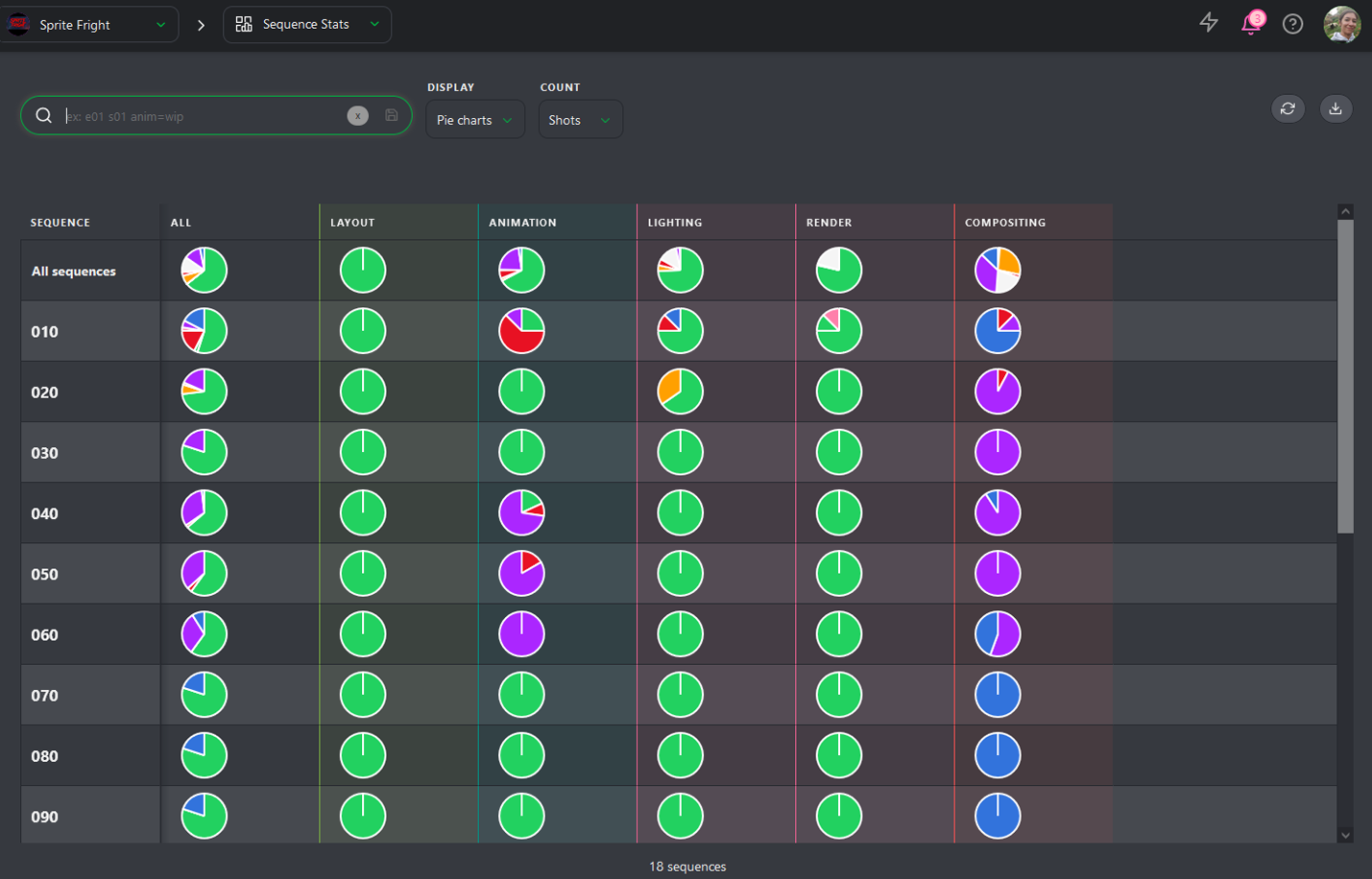Open the Shots count dropdown
The width and height of the screenshot is (1372, 879).
[x=581, y=119]
